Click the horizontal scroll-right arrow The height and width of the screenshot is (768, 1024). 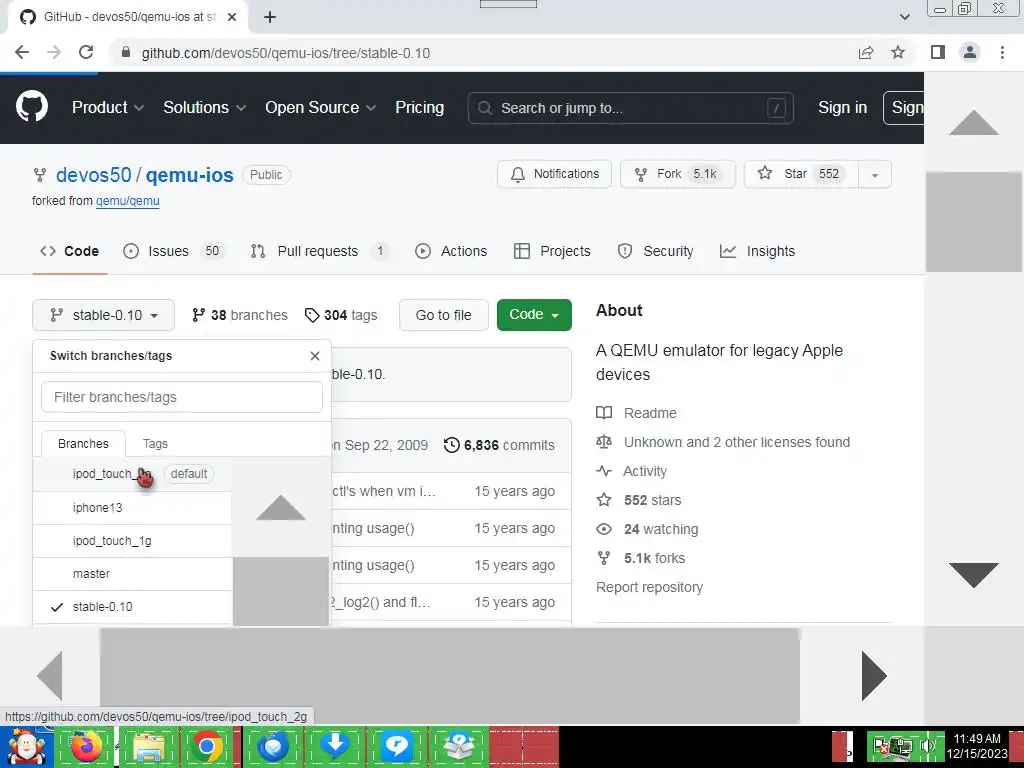pyautogui.click(x=874, y=676)
